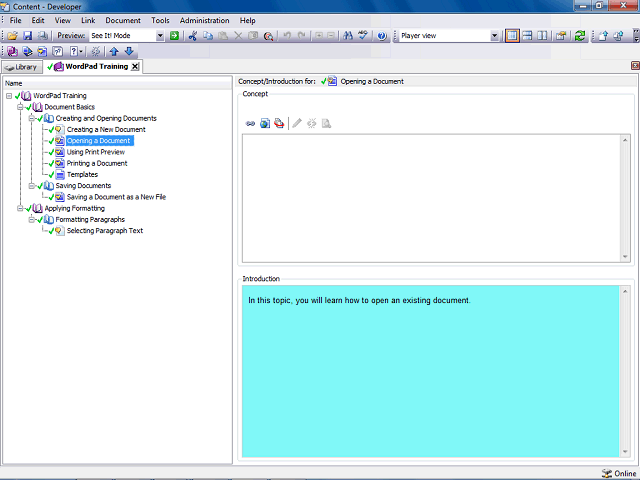This screenshot has height=480, width=640.
Task: Open the File menu
Action: [x=16, y=20]
